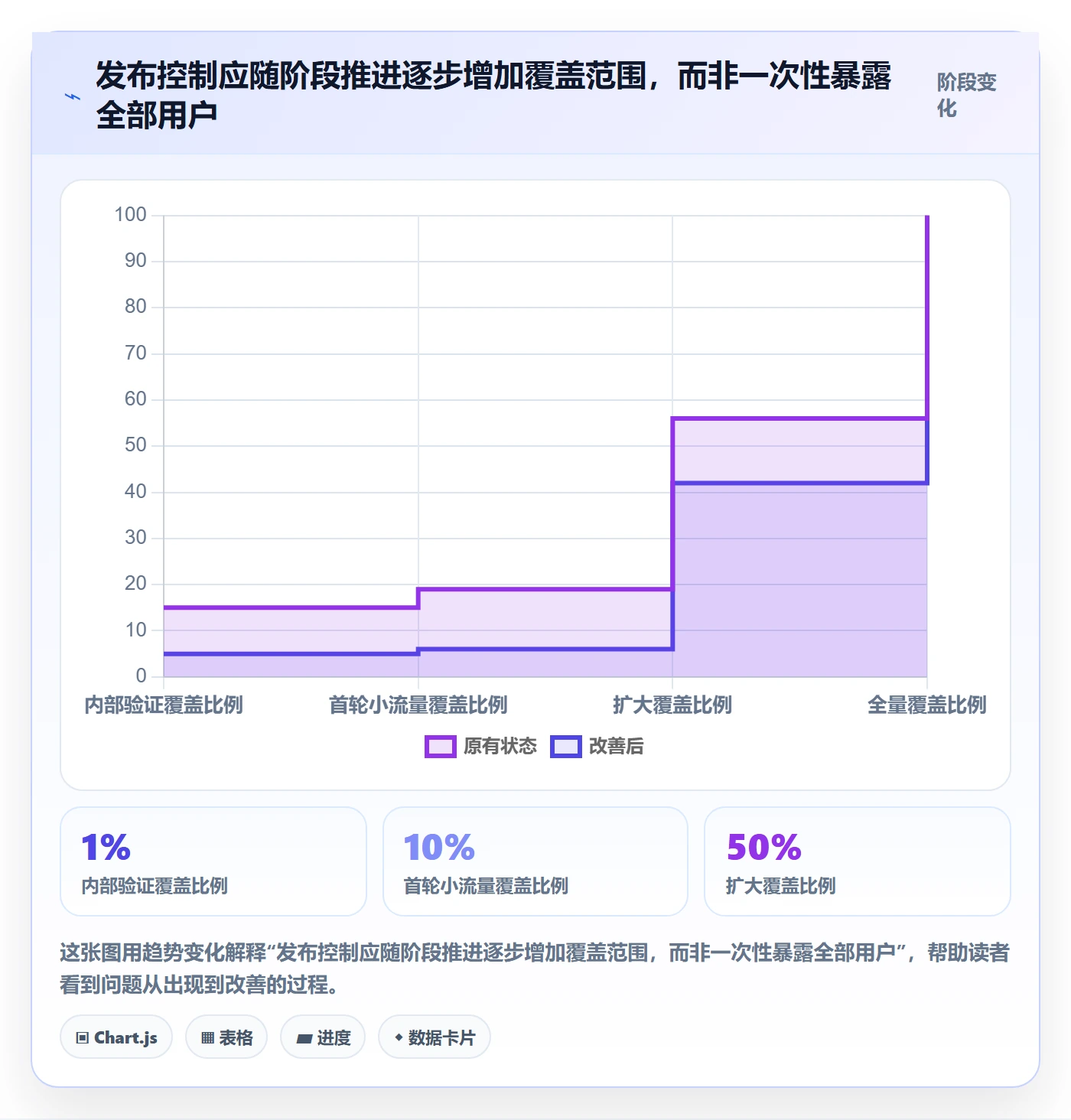The image size is (1071, 1120).
Task: Click the 1% value in the data card
Action: [x=106, y=848]
